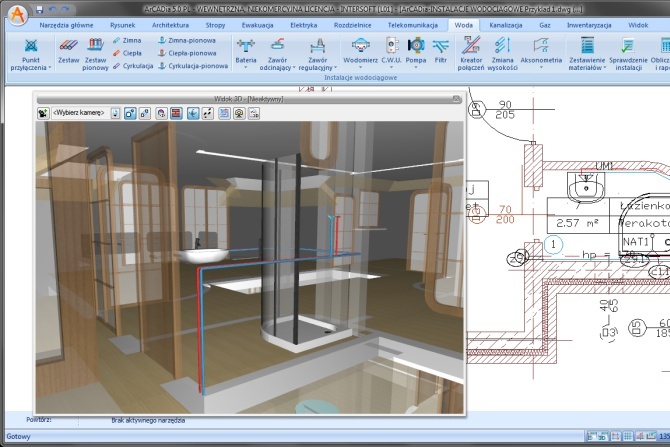Open Zestawienie materiałów materials list

pyautogui.click(x=587, y=54)
